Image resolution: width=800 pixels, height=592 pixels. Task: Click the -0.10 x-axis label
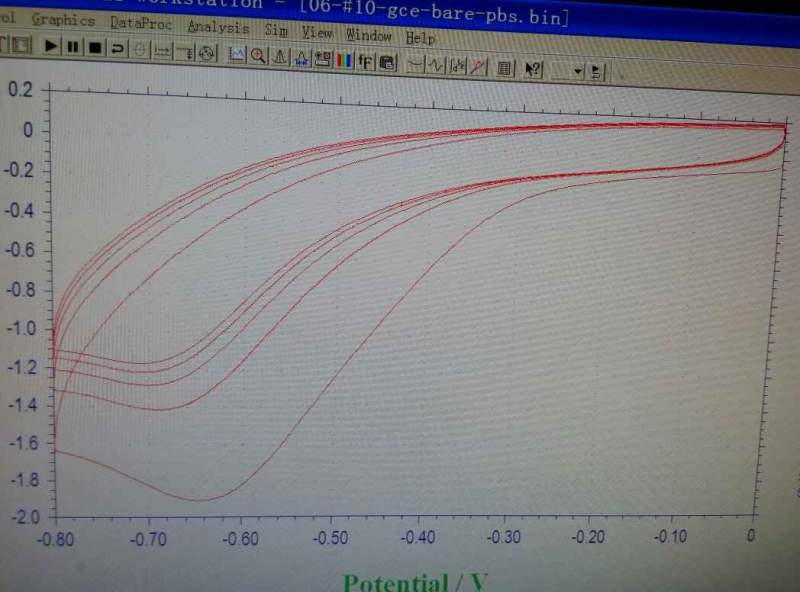coord(671,536)
